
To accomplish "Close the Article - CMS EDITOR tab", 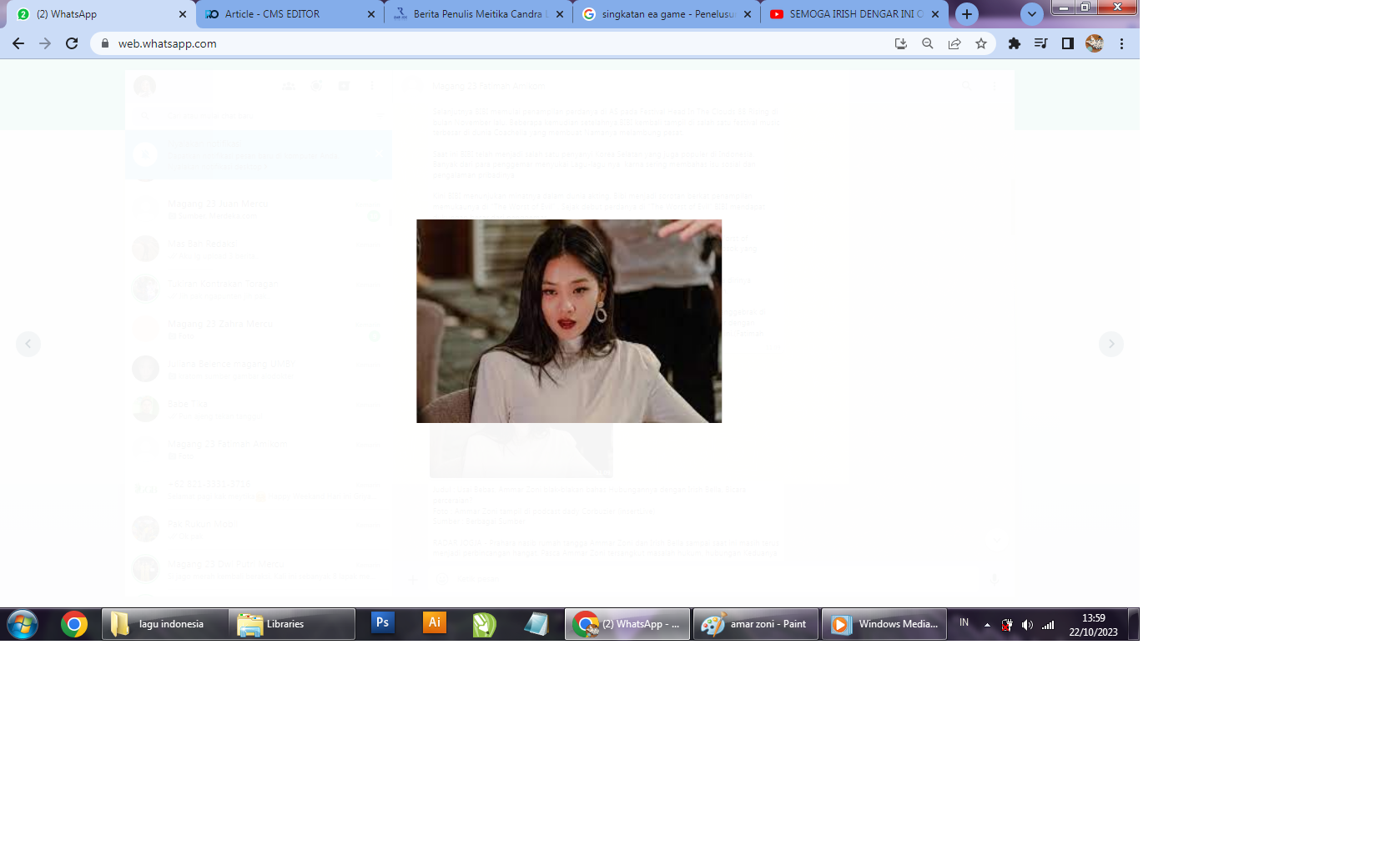I will click(371, 14).
